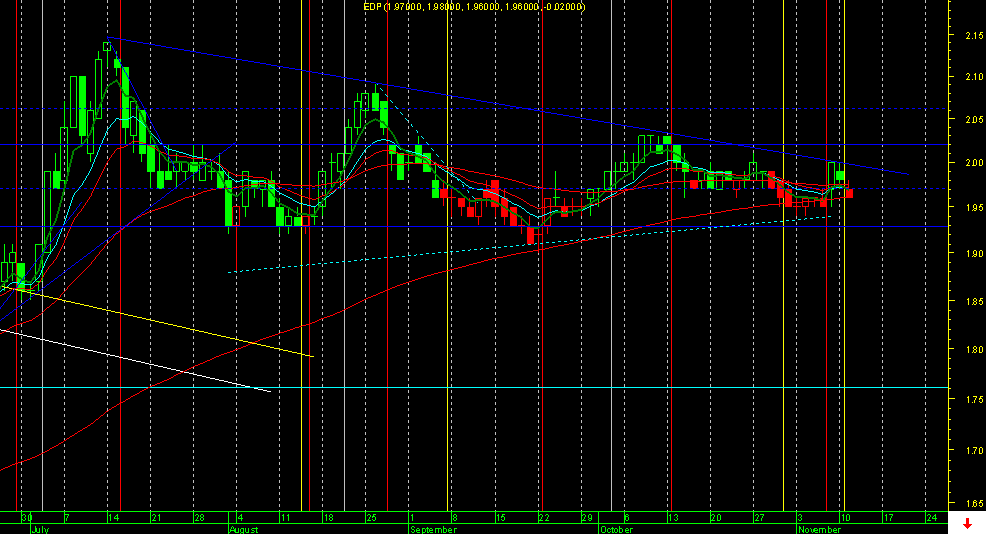Click the red down arrow icon
The width and height of the screenshot is (986, 534).
pos(967,524)
